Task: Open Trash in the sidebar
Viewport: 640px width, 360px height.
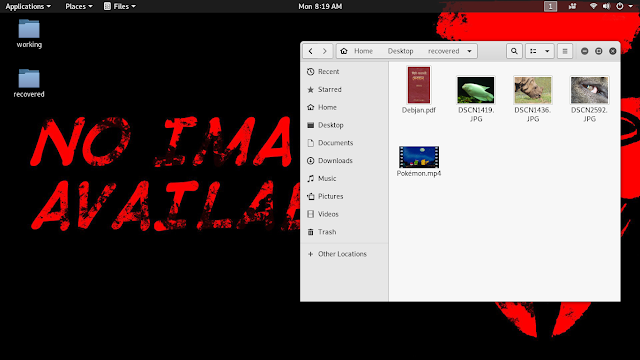Action: click(344, 232)
